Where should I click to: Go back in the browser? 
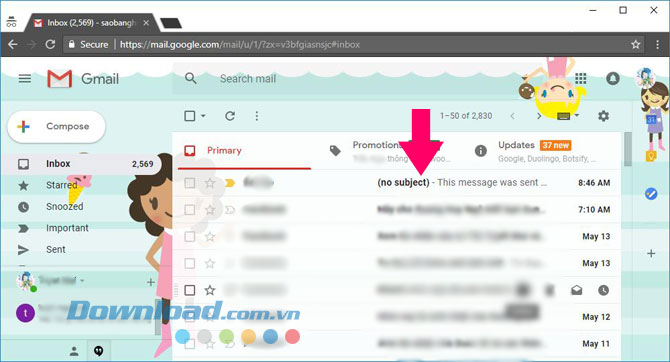point(13,44)
